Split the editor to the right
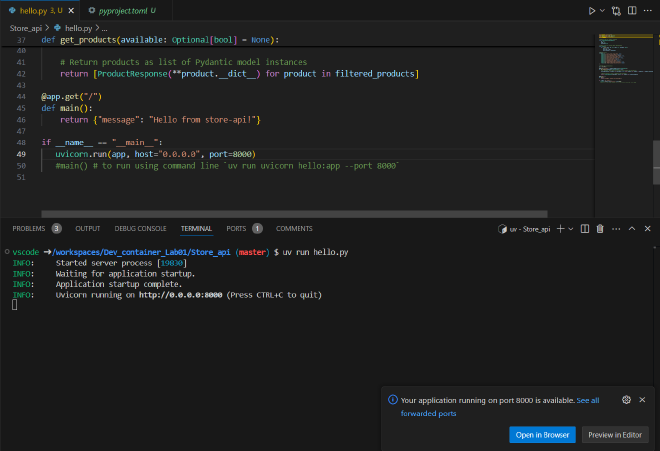Image resolution: width=660 pixels, height=451 pixels. coord(632,11)
